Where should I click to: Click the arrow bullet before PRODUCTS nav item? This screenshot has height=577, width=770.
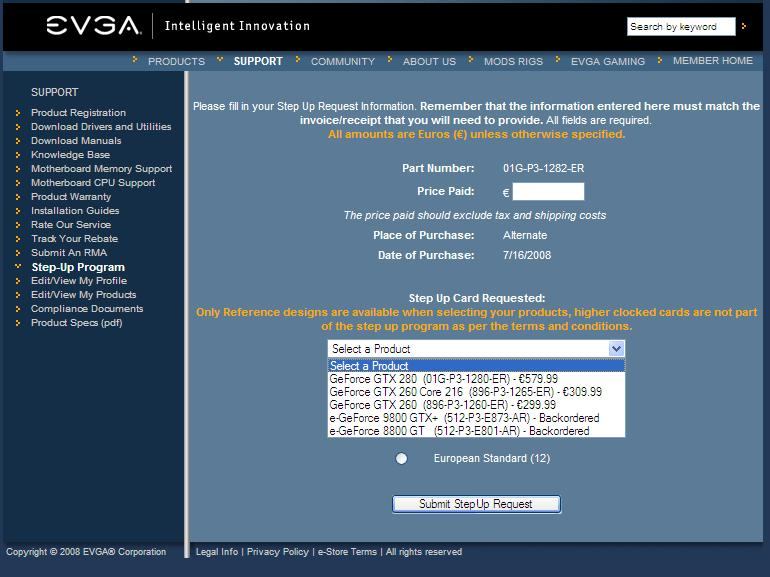pyautogui.click(x=135, y=59)
